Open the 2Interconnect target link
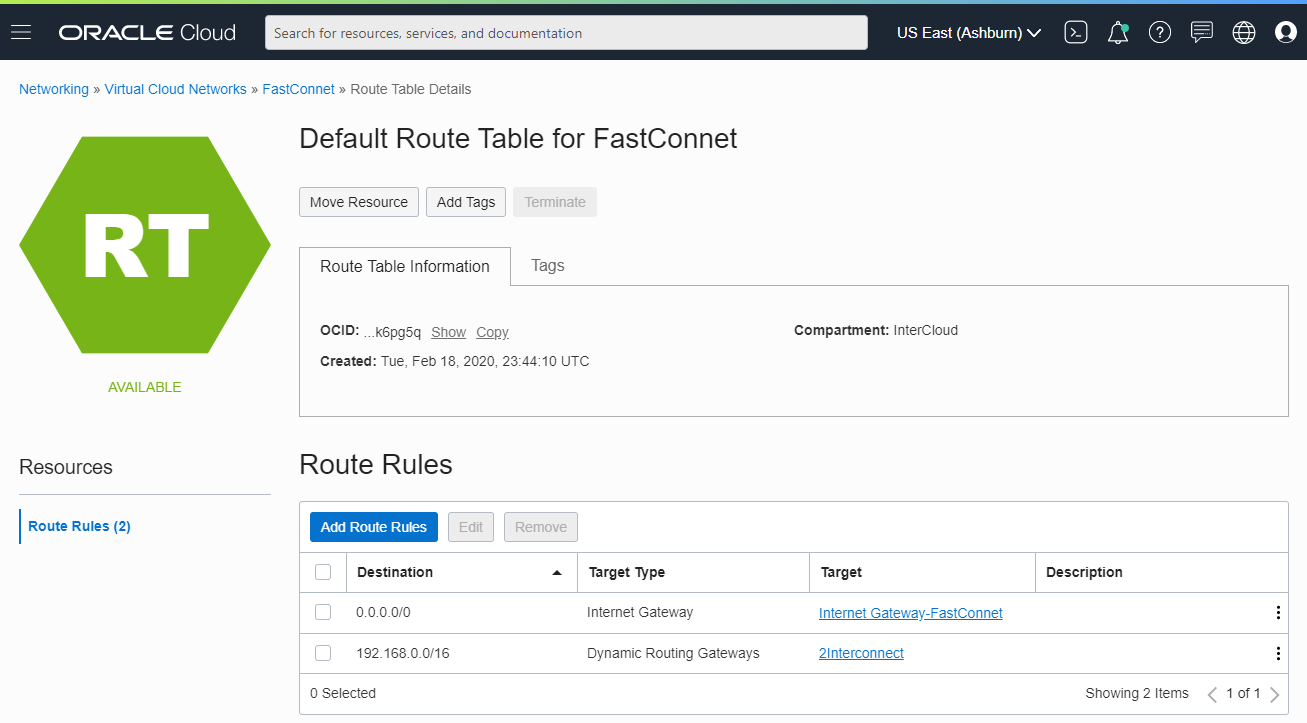1307x723 pixels. [861, 653]
